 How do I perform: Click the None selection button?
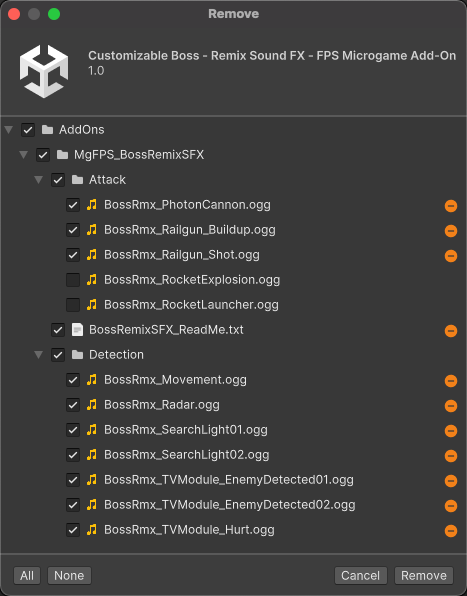(69, 575)
